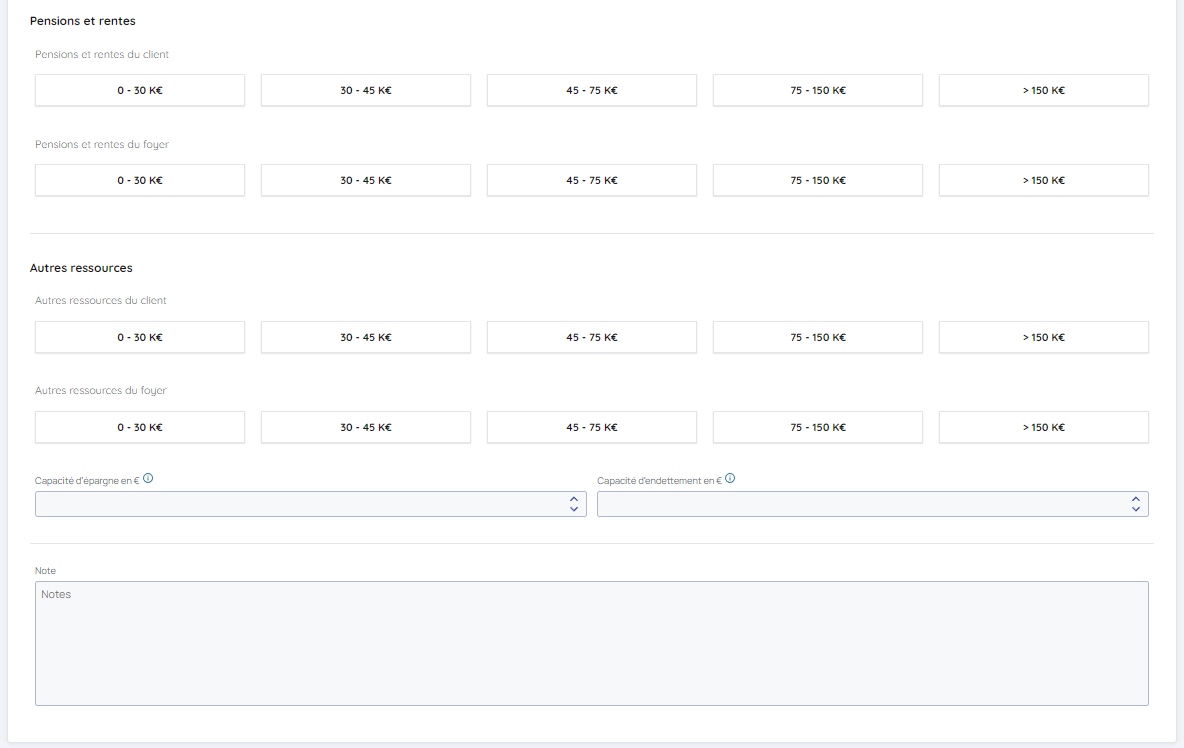Click info icon beside Capacité d'épargne label
Screen dimensions: 1184x748
point(148,479)
